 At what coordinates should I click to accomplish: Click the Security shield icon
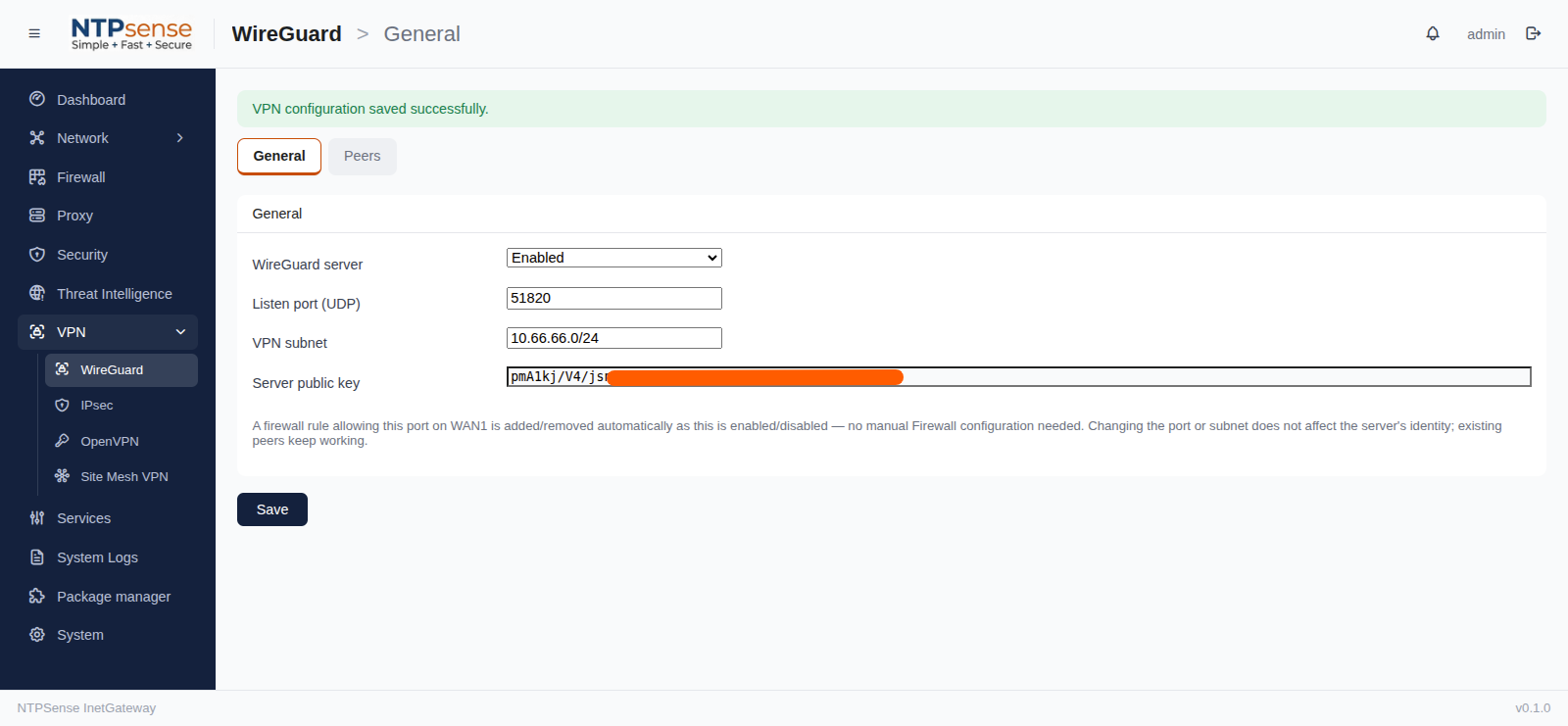tap(37, 255)
